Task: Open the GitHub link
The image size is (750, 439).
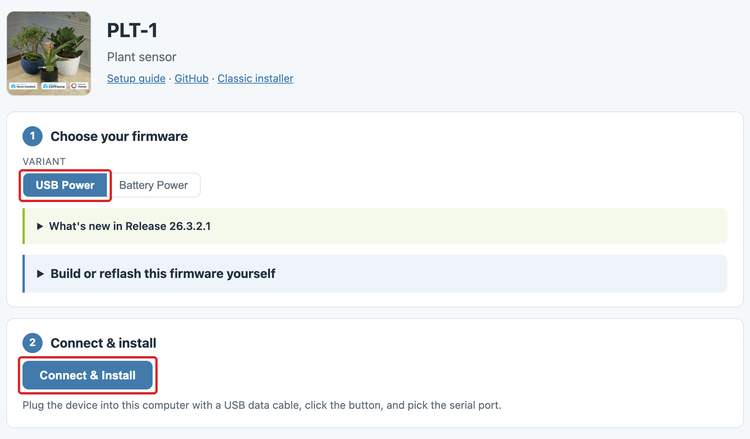Action: (x=191, y=78)
